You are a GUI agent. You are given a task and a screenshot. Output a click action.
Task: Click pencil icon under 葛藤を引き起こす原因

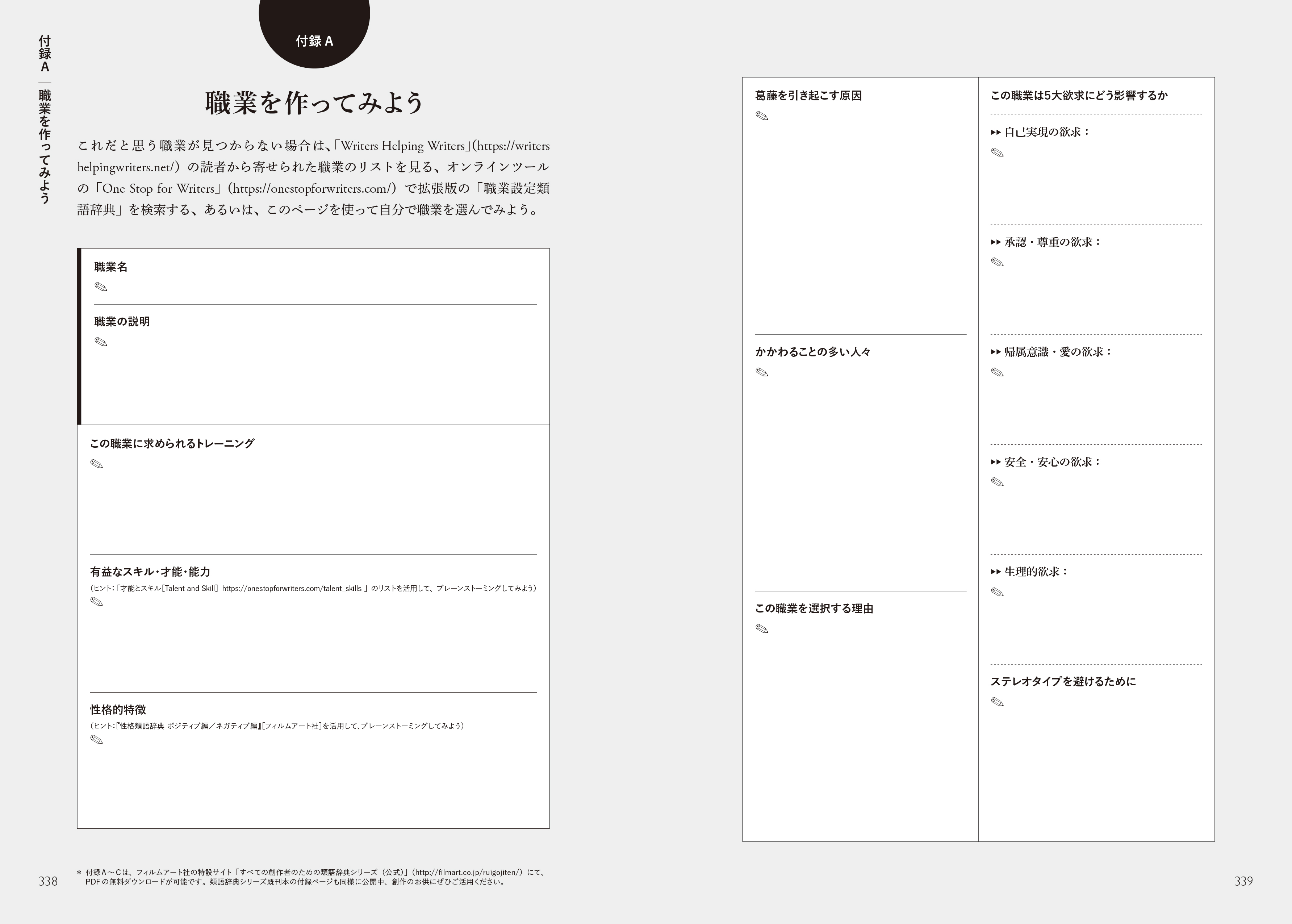(762, 116)
